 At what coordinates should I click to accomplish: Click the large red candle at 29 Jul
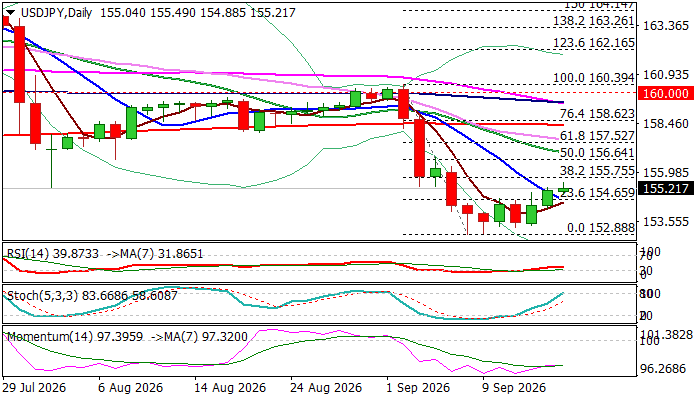tap(20, 64)
